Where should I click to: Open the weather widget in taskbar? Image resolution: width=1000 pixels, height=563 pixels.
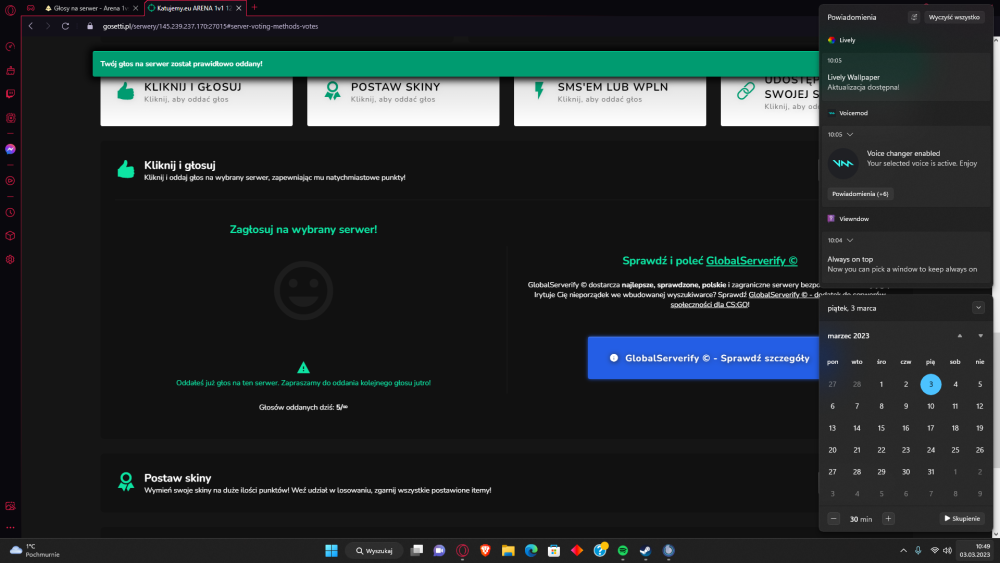(35, 550)
